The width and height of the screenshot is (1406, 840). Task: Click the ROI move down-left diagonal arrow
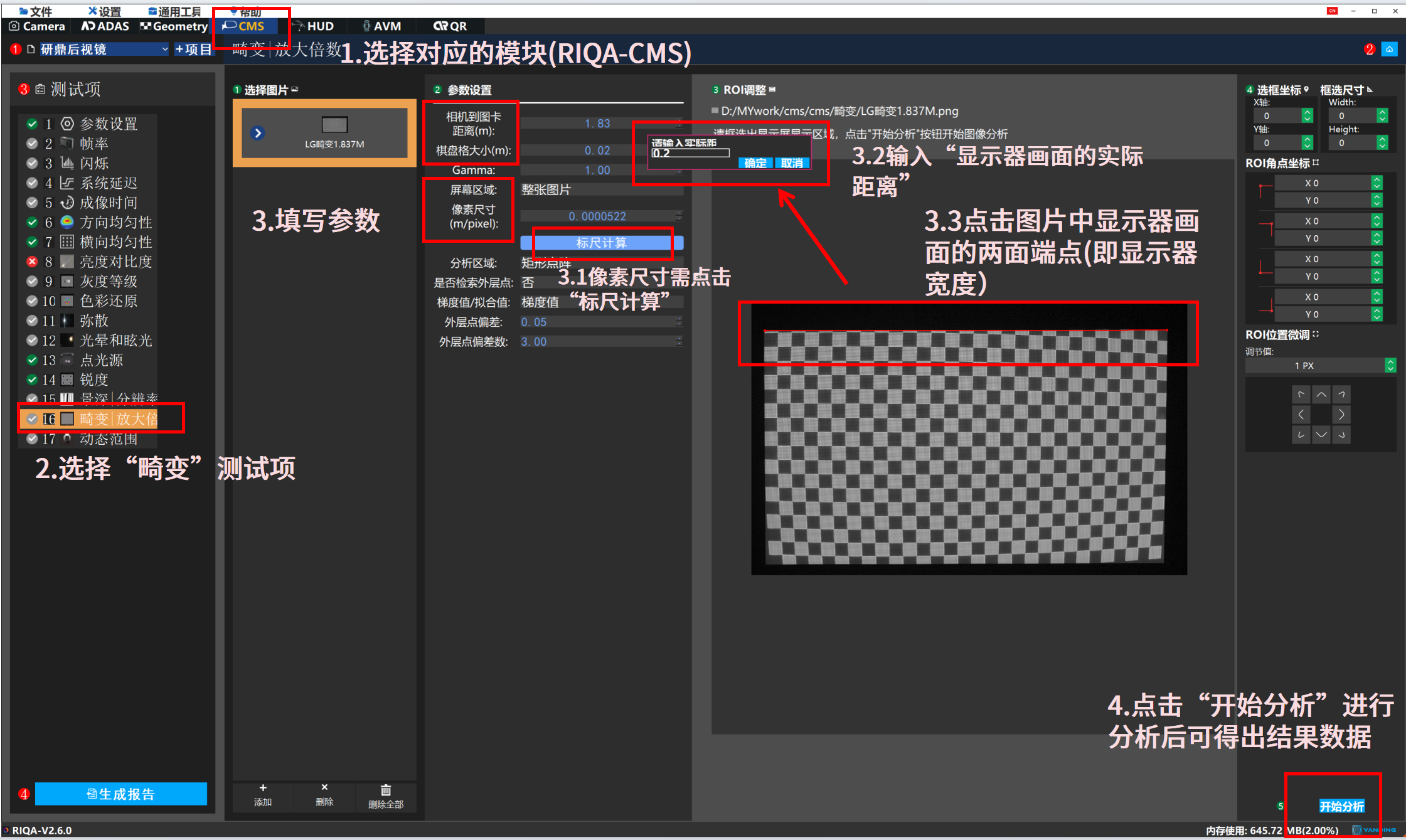(1301, 435)
